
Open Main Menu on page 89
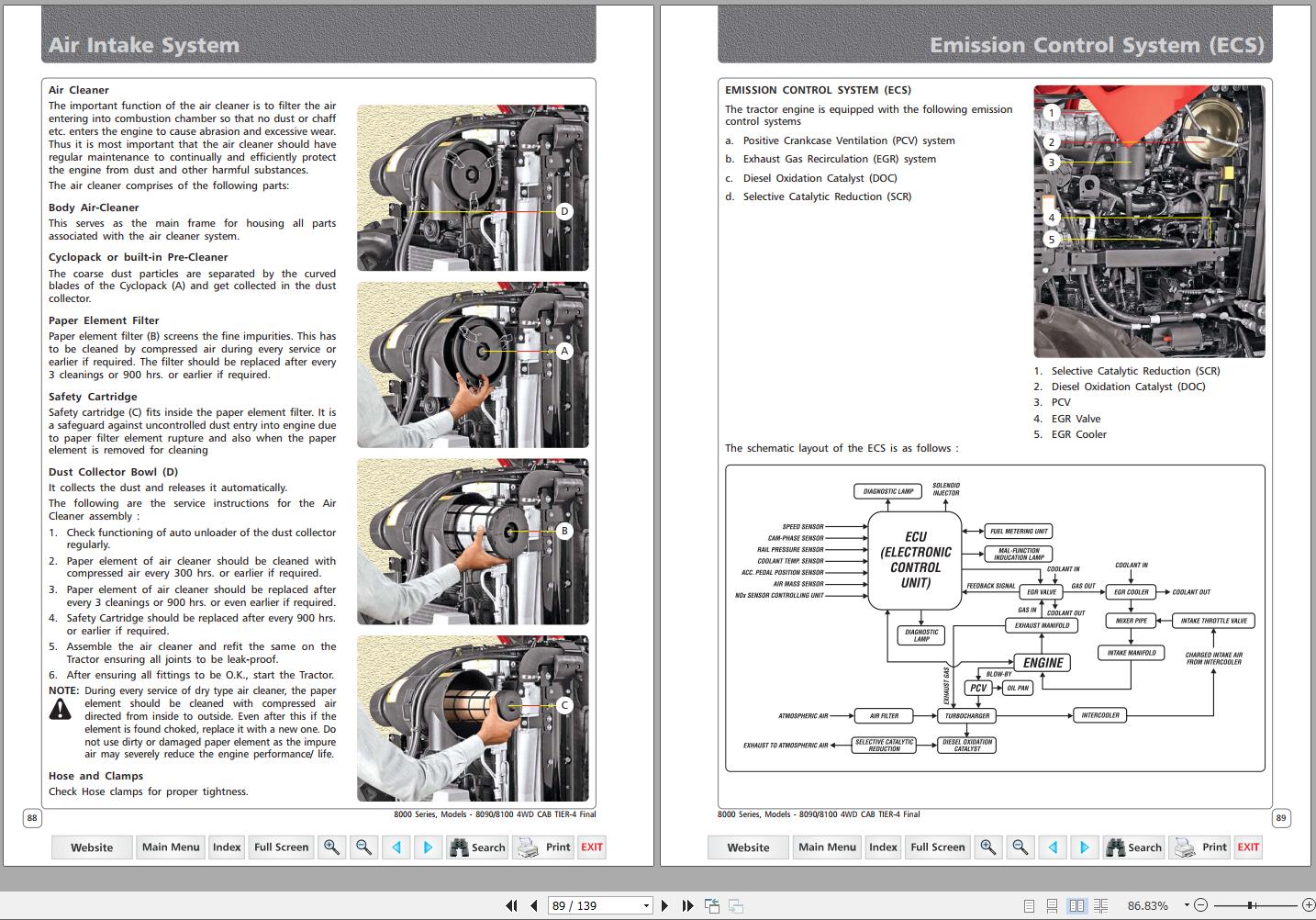(827, 847)
